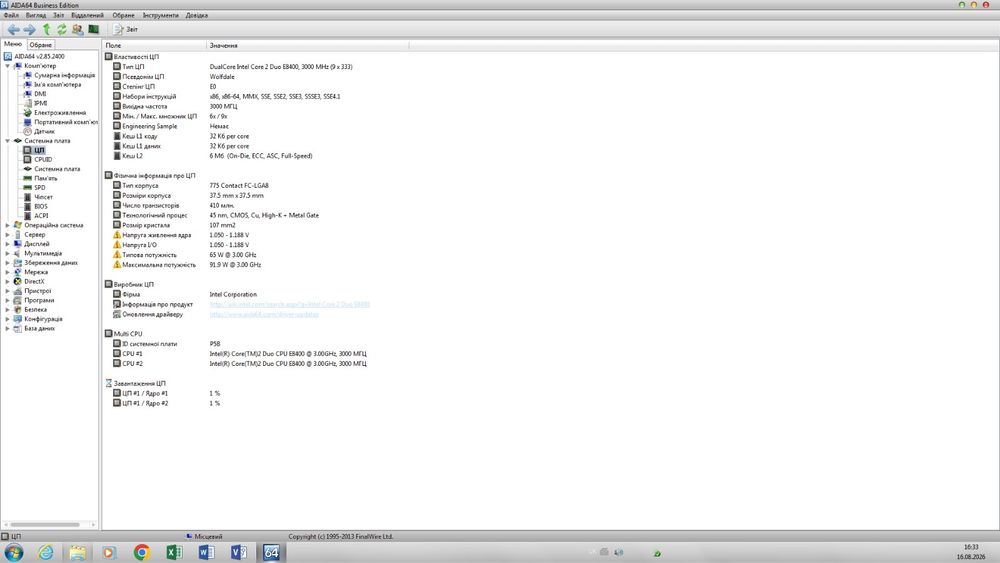Open the Intel product information link
The image size is (1000, 563).
(x=290, y=304)
